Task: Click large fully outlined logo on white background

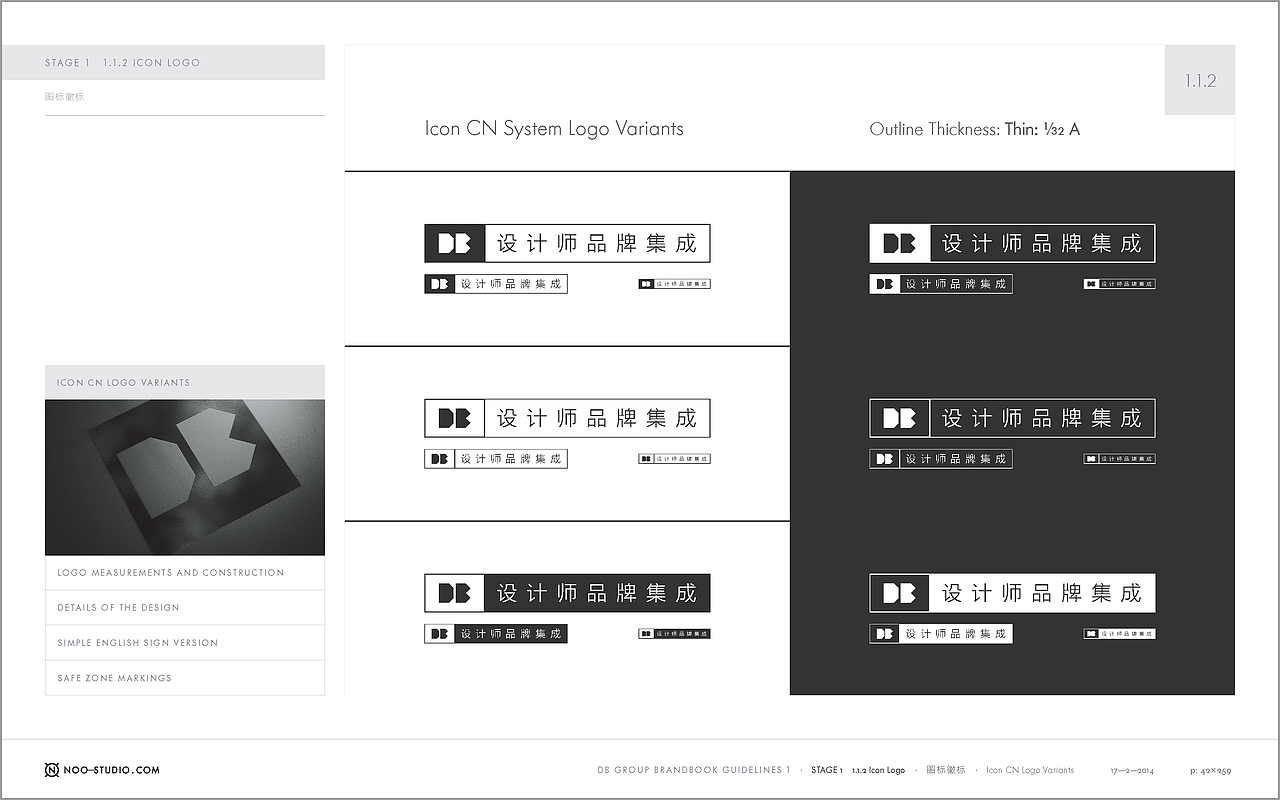Action: click(x=567, y=418)
